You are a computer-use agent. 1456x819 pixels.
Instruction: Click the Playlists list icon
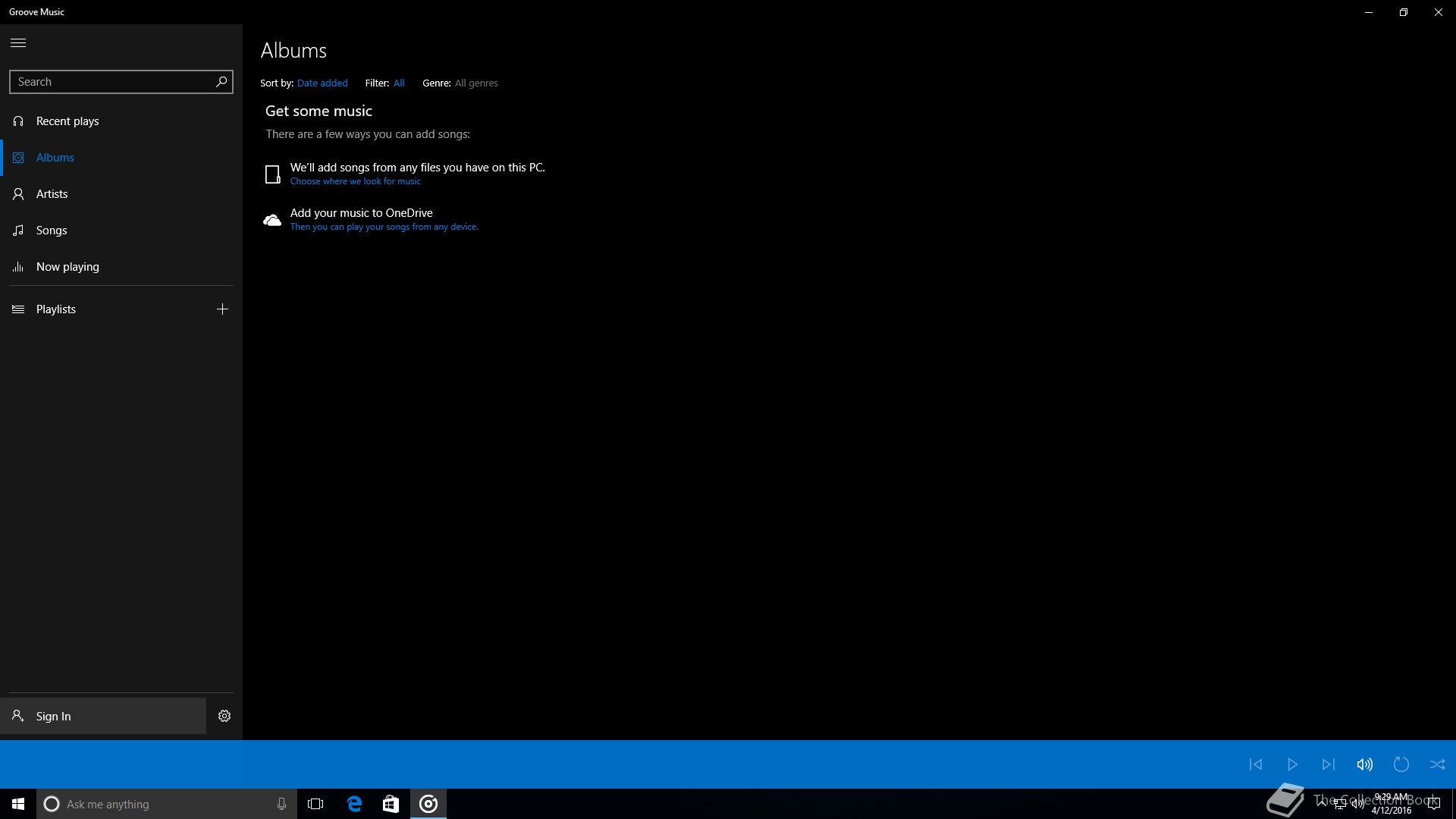pyautogui.click(x=18, y=309)
